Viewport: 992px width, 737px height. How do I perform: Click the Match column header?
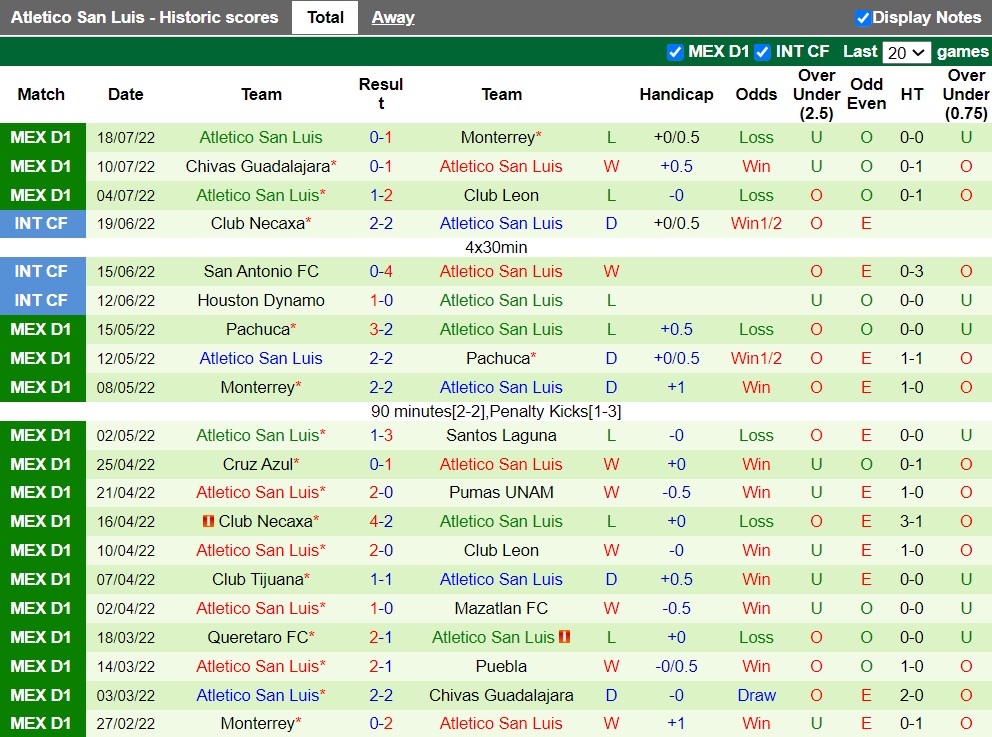41,94
